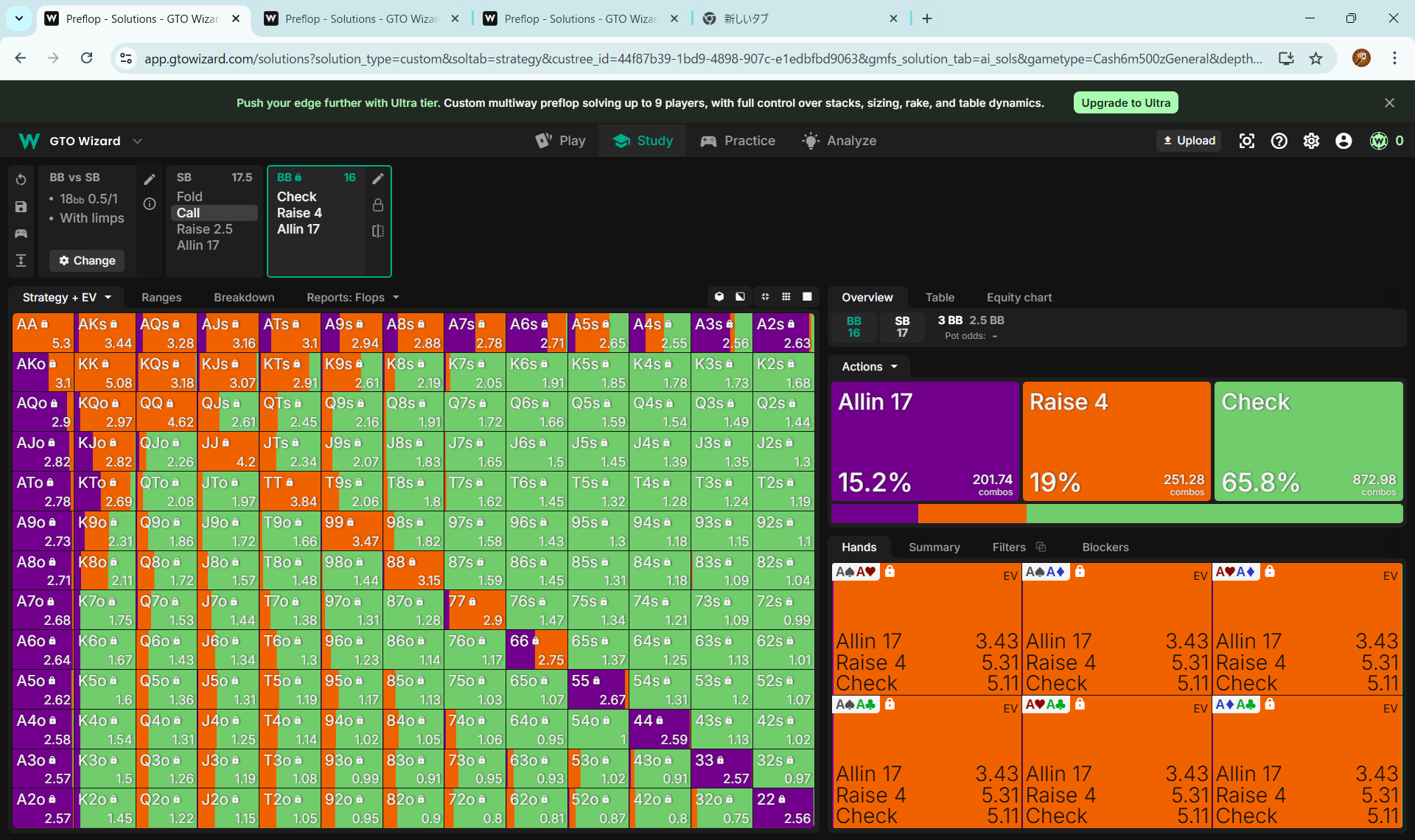1415x840 pixels.
Task: Click the Upgrade to Ultra button
Action: [1125, 103]
